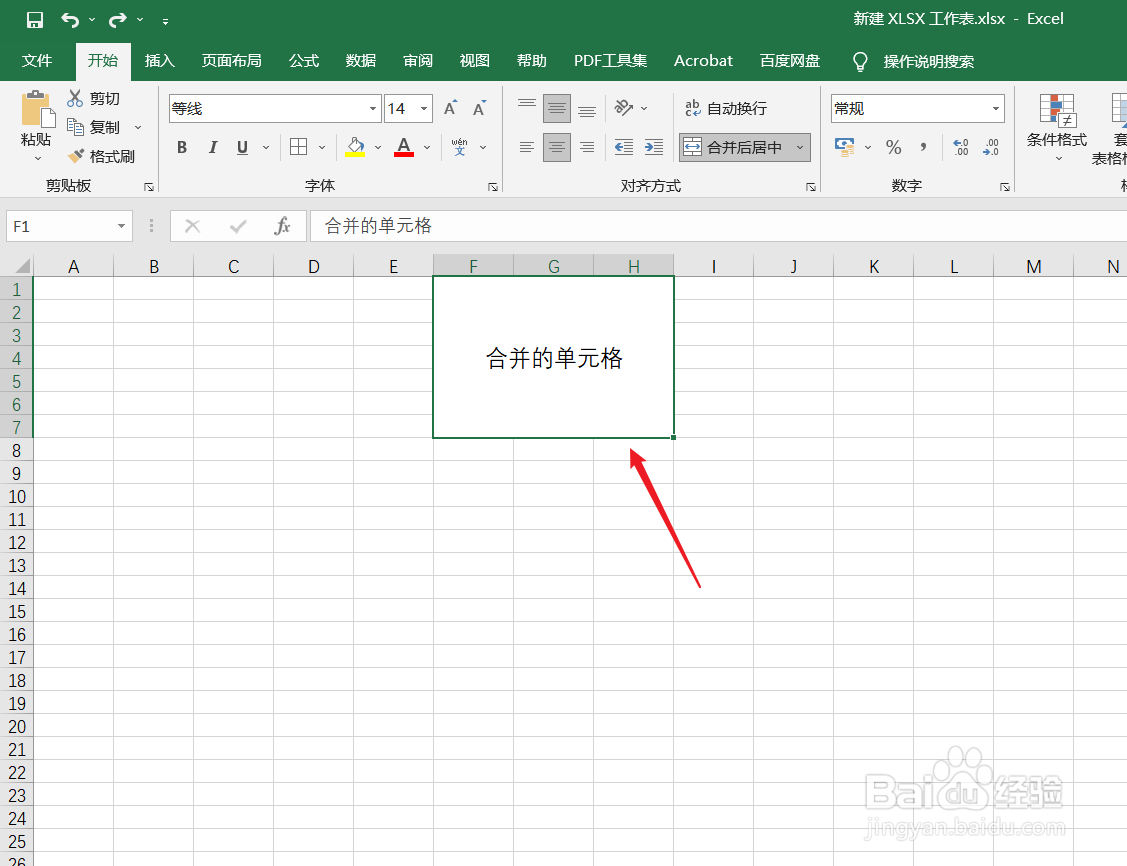Viewport: 1127px width, 866px height.
Task: Toggle bottom vertical alignment
Action: coord(587,109)
